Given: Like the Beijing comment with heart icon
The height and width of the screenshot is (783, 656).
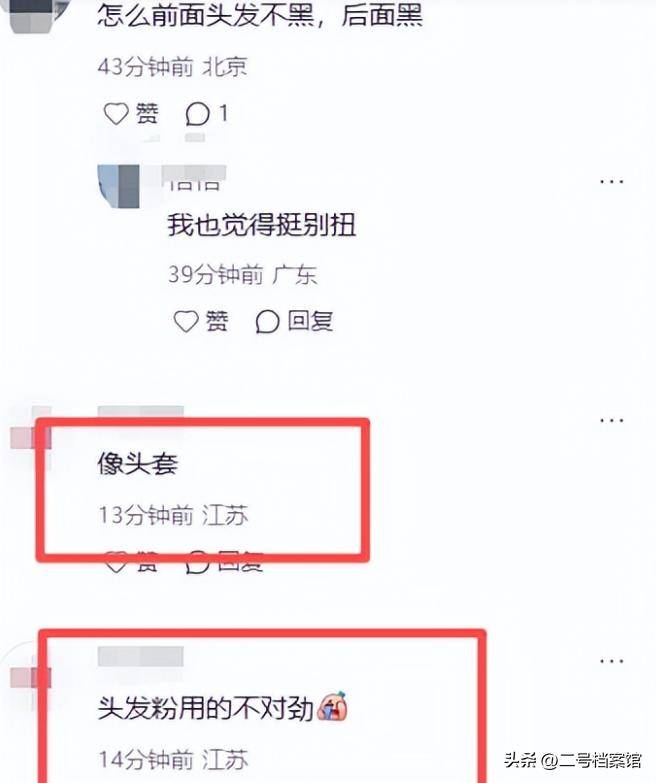Looking at the screenshot, I should pyautogui.click(x=116, y=113).
